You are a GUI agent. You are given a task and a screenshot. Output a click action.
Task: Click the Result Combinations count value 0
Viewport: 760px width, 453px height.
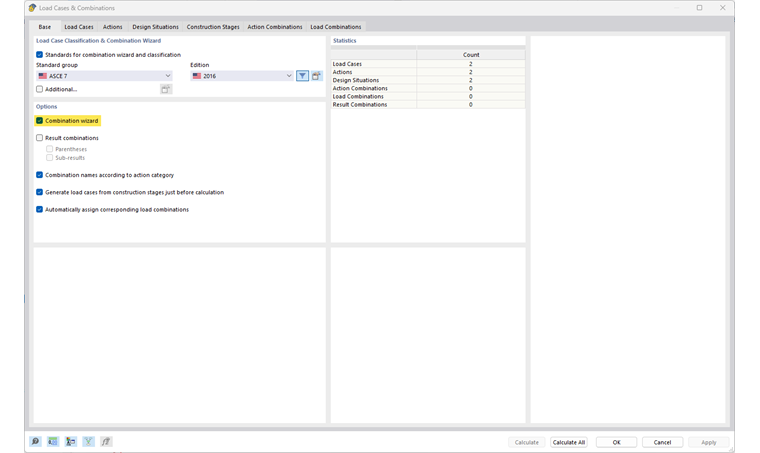tap(471, 105)
